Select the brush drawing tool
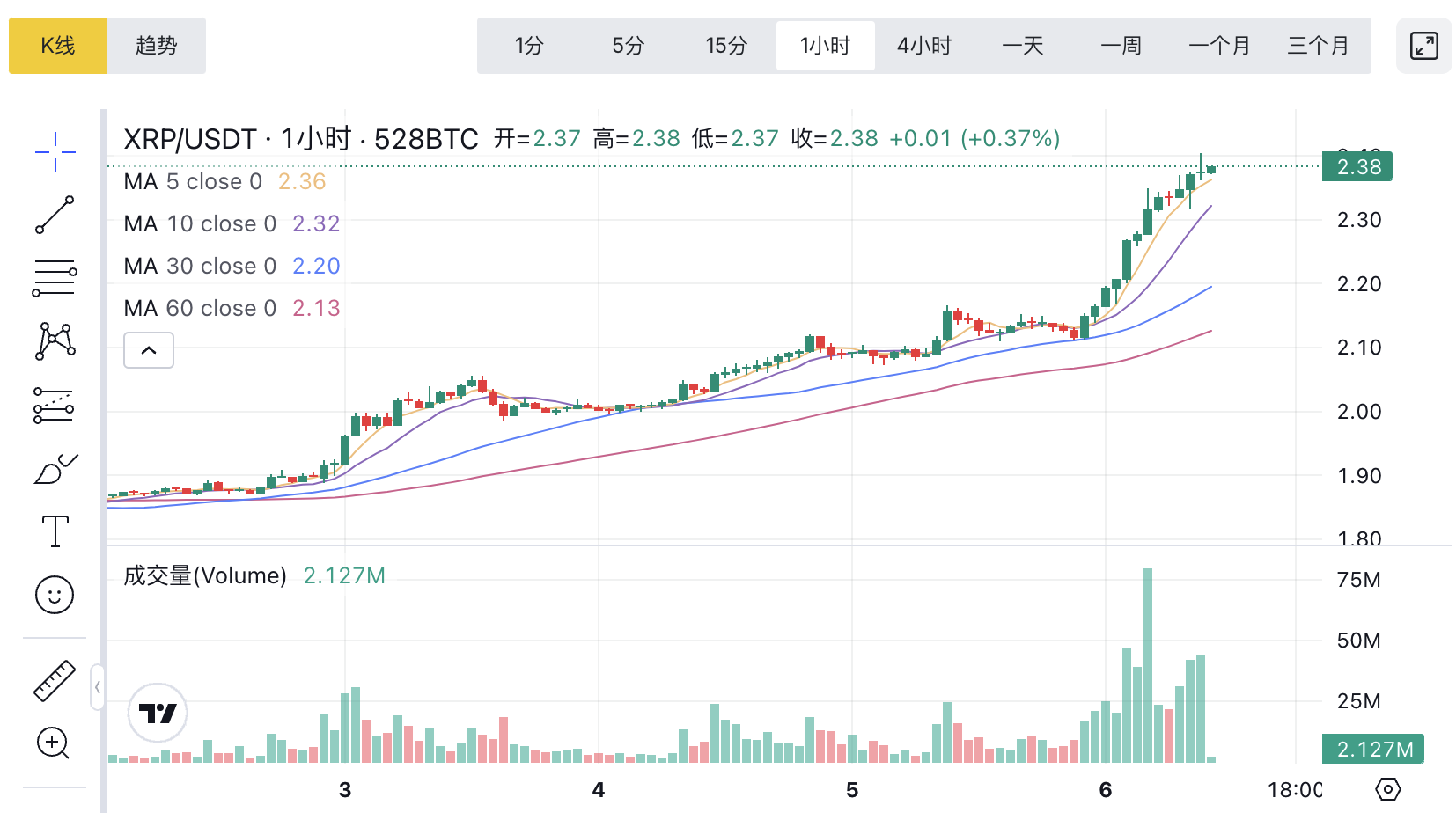The image size is (1456, 820). tap(55, 468)
